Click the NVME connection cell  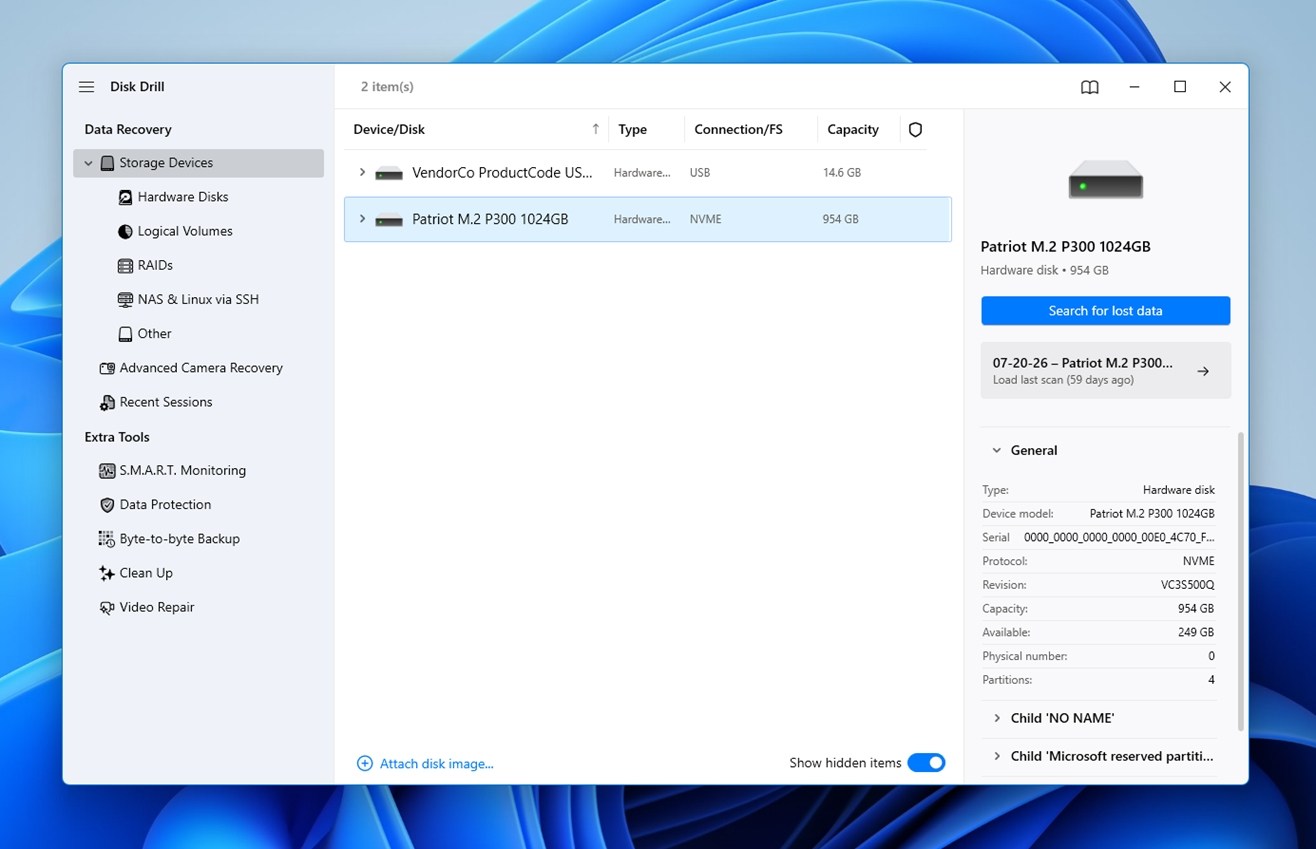coord(706,219)
